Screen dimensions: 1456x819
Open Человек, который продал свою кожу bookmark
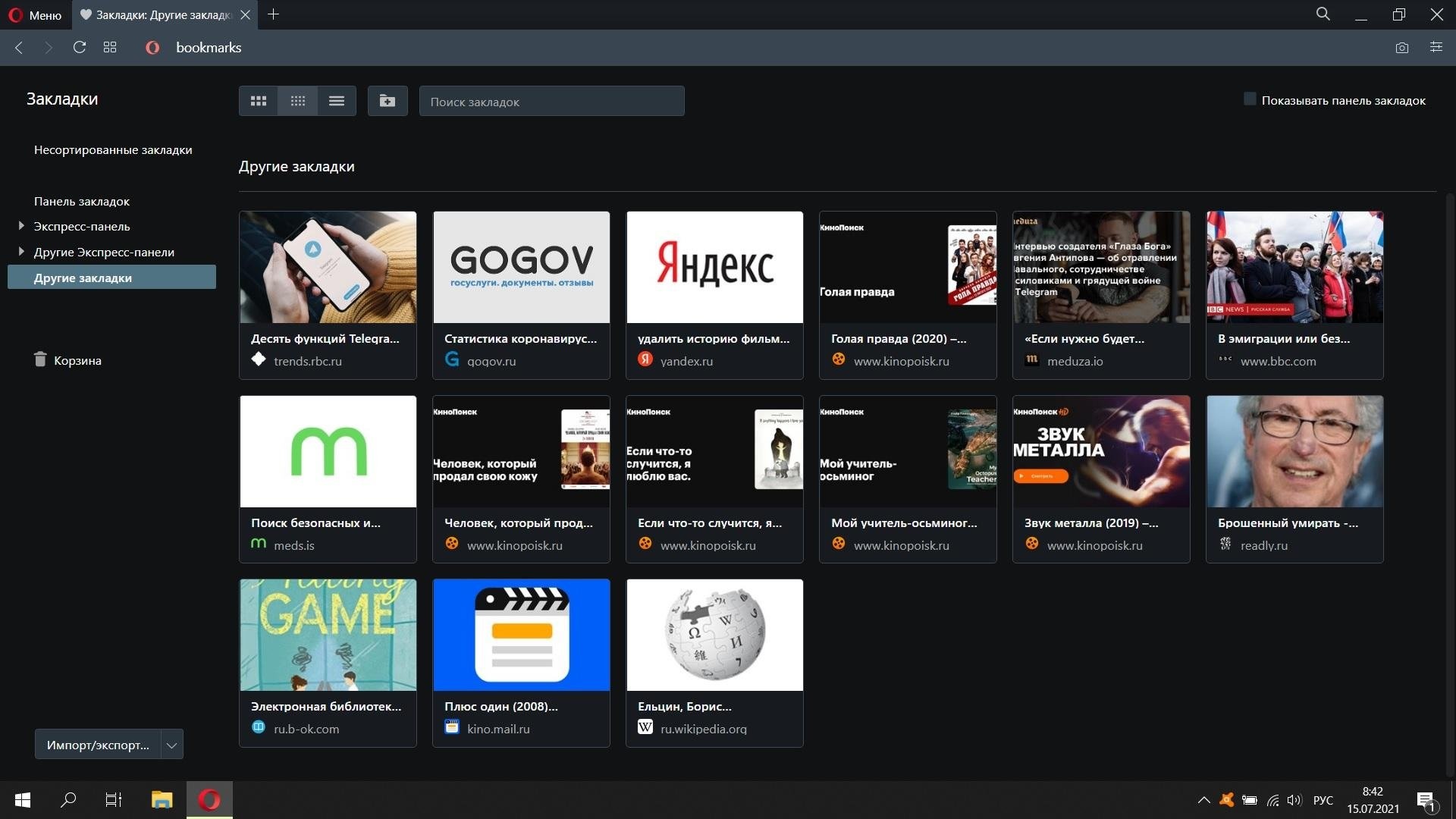point(521,479)
